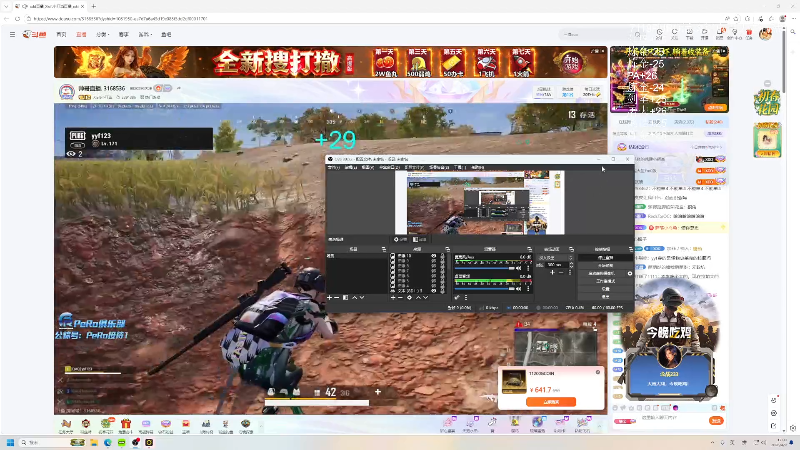Image resolution: width=800 pixels, height=450 pixels.
Task: Click the search magnifier in Douyu header
Action: point(637,34)
